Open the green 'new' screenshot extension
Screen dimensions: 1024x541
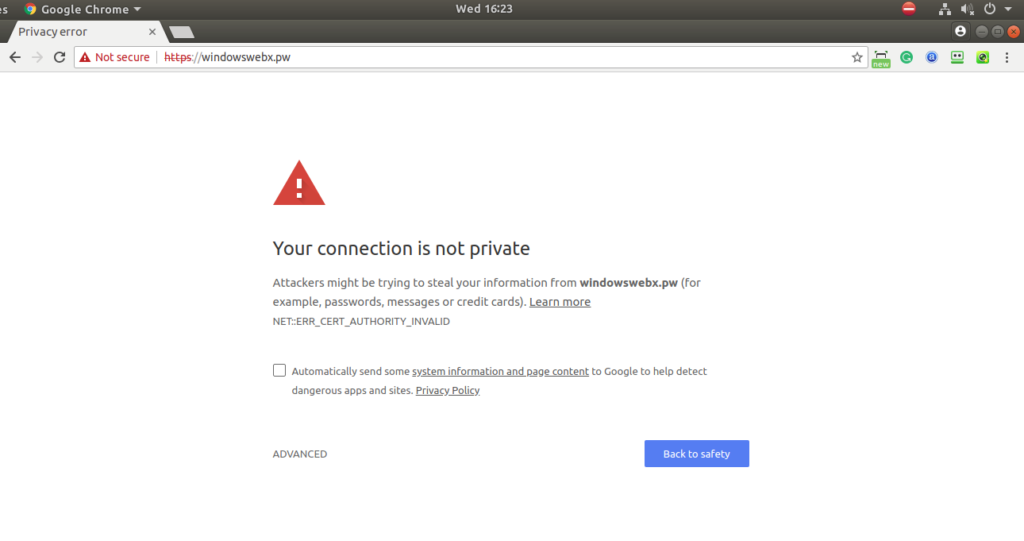[881, 58]
